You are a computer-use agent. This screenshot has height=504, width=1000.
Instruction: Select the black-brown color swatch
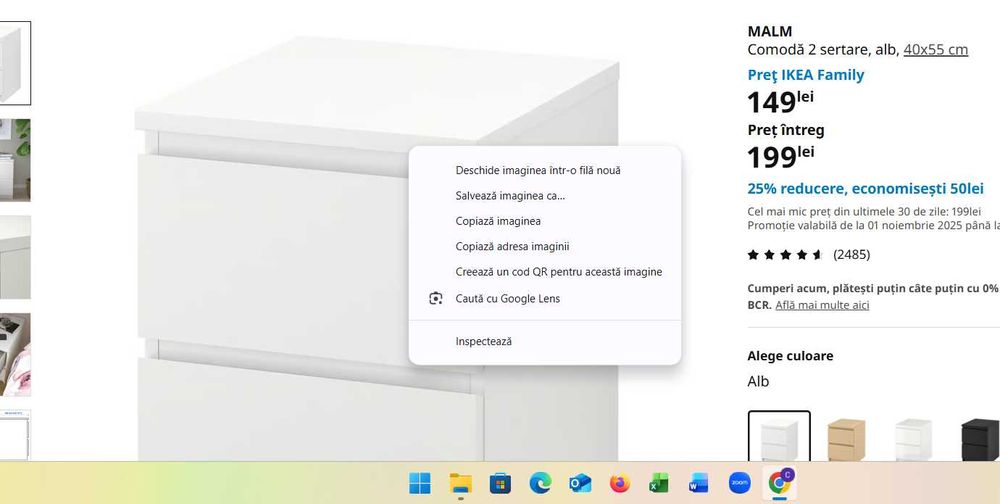pyautogui.click(x=979, y=439)
